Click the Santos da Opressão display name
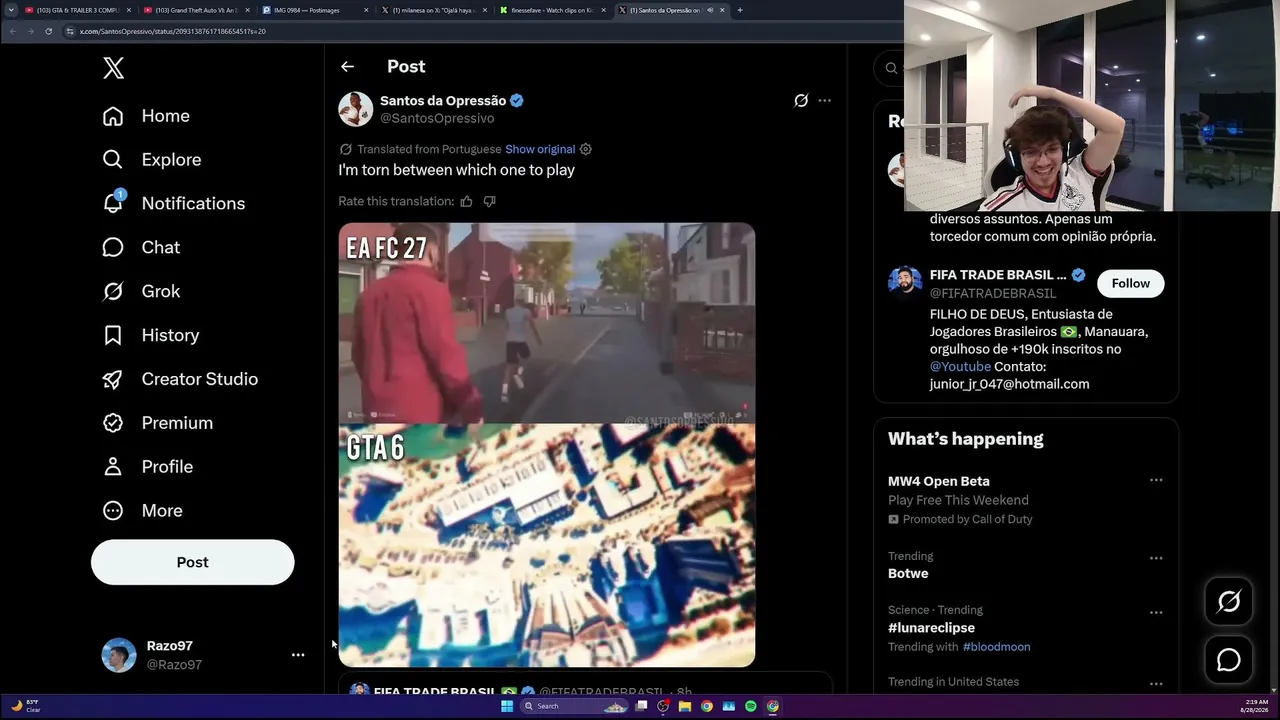Image resolution: width=1280 pixels, height=720 pixels. [443, 100]
